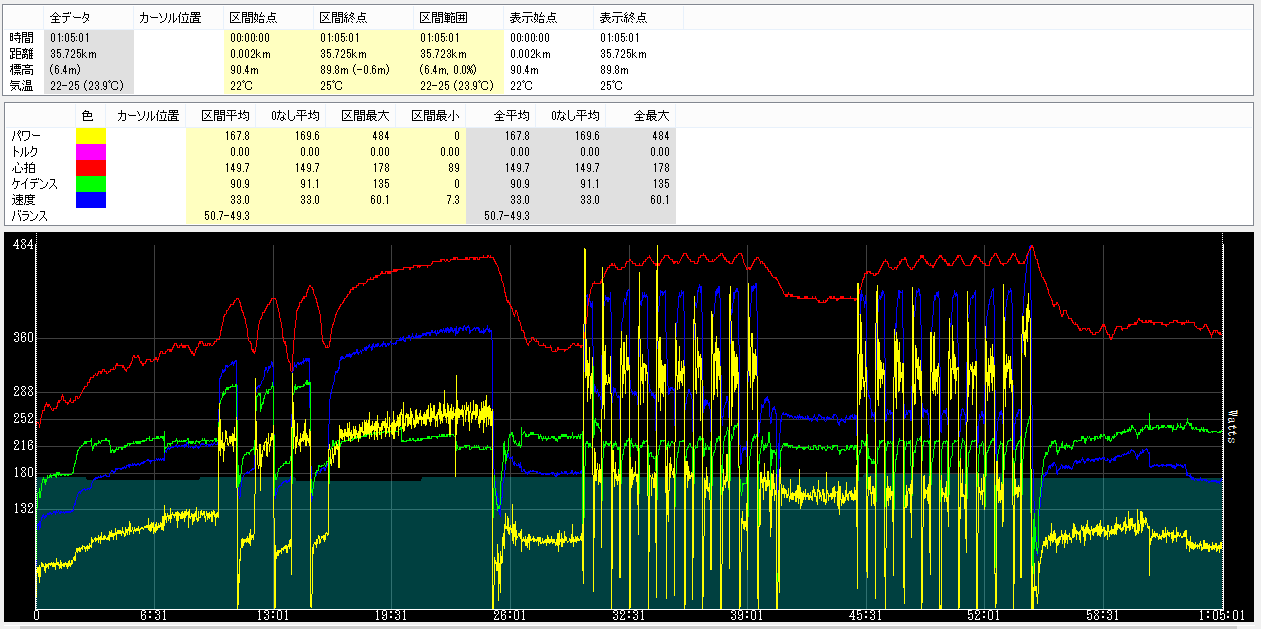Click the 25°C temperature under 表示終点
1261x629 pixels.
click(610, 86)
